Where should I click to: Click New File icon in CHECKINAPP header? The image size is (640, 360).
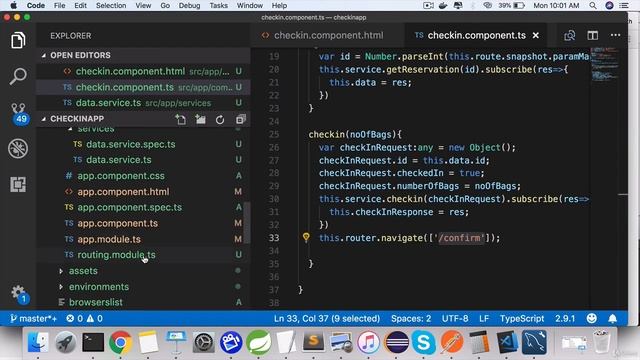point(180,120)
